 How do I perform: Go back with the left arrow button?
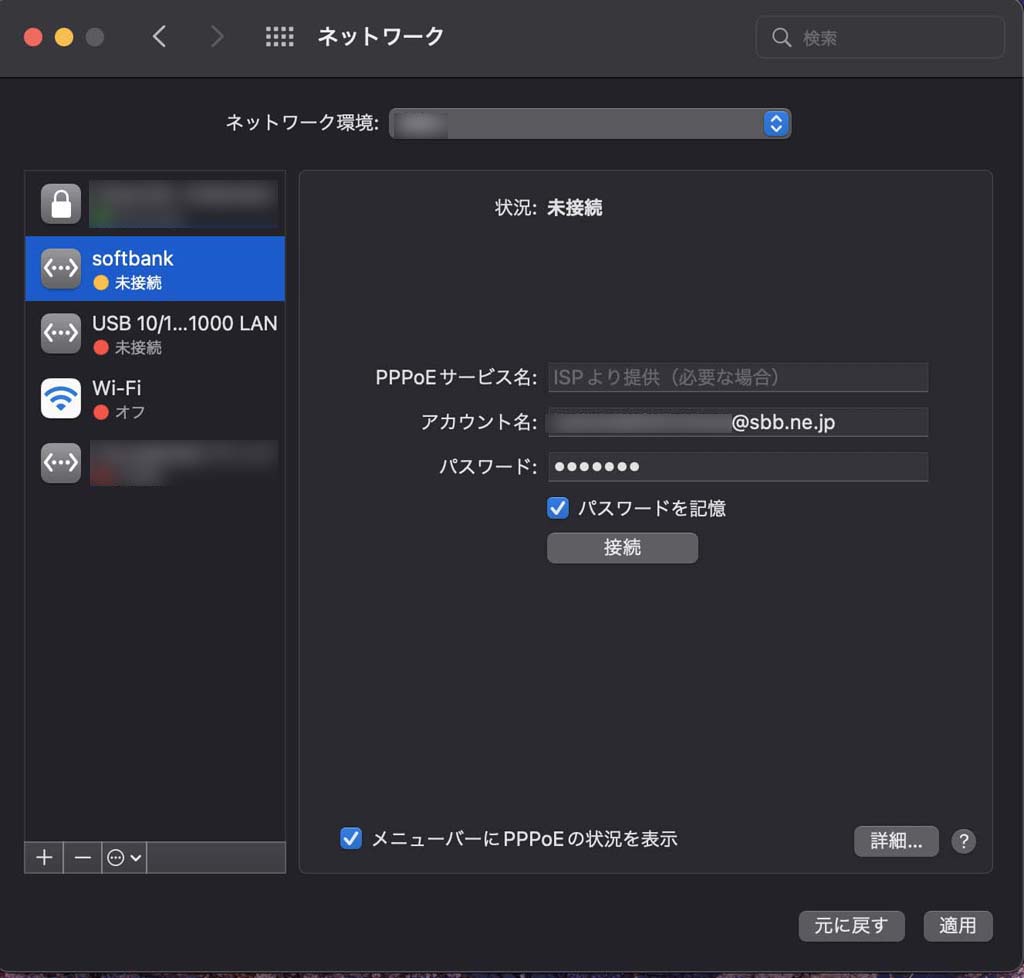tap(159, 38)
